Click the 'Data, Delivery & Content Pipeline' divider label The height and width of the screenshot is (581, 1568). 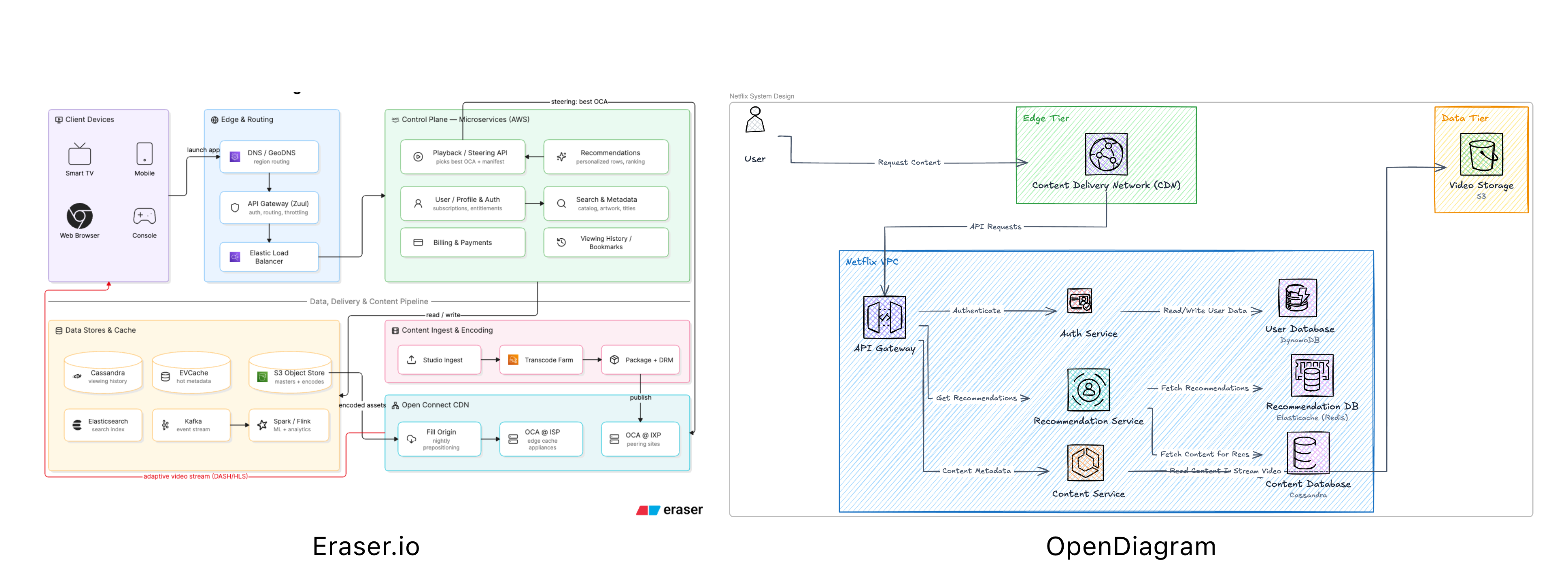(369, 301)
